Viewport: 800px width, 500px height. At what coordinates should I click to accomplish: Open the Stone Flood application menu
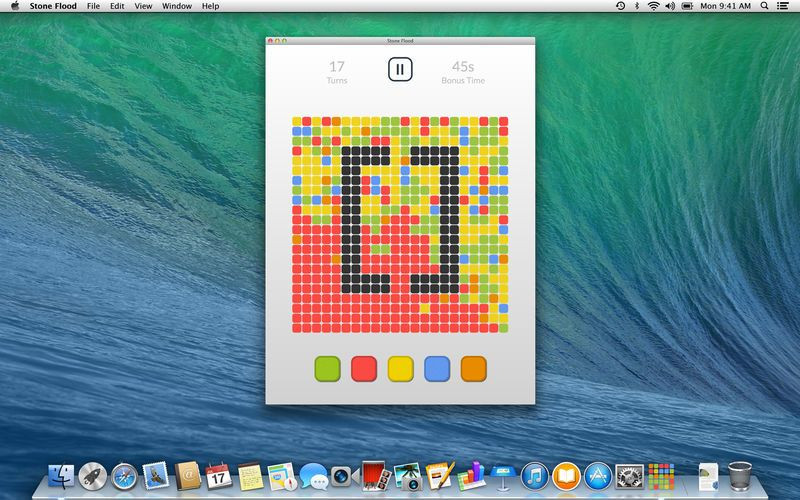(53, 6)
